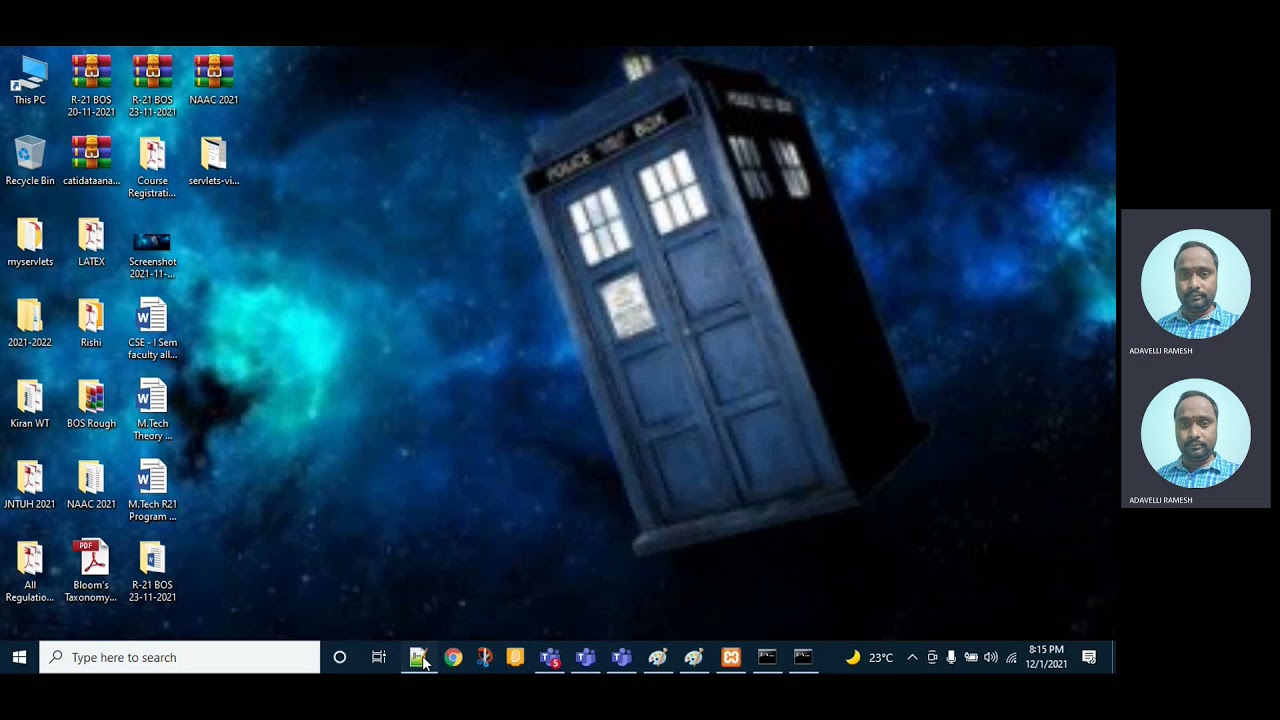Open the notification center
Screen dimensions: 1280x720
[1090, 657]
